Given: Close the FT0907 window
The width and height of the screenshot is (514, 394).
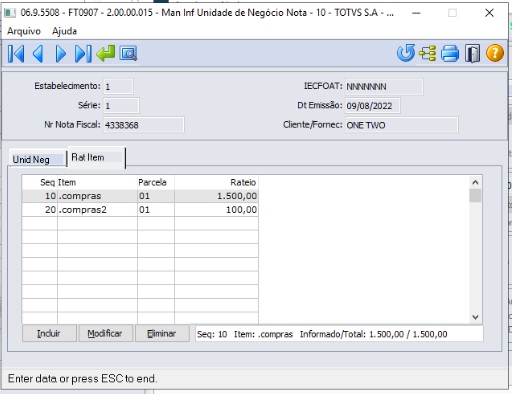Looking at the screenshot, I should [x=489, y=13].
